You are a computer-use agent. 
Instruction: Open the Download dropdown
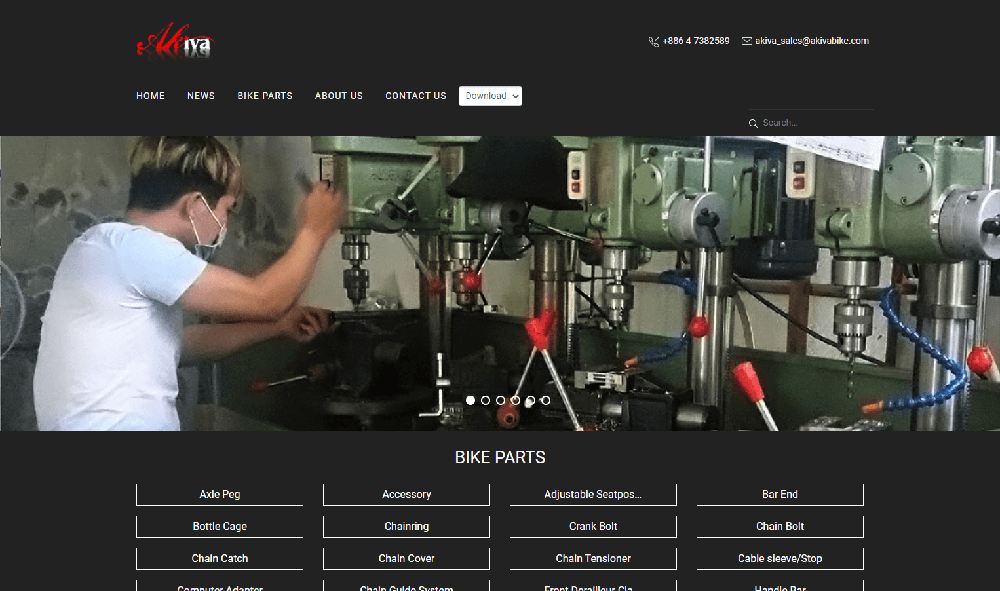[x=490, y=96]
